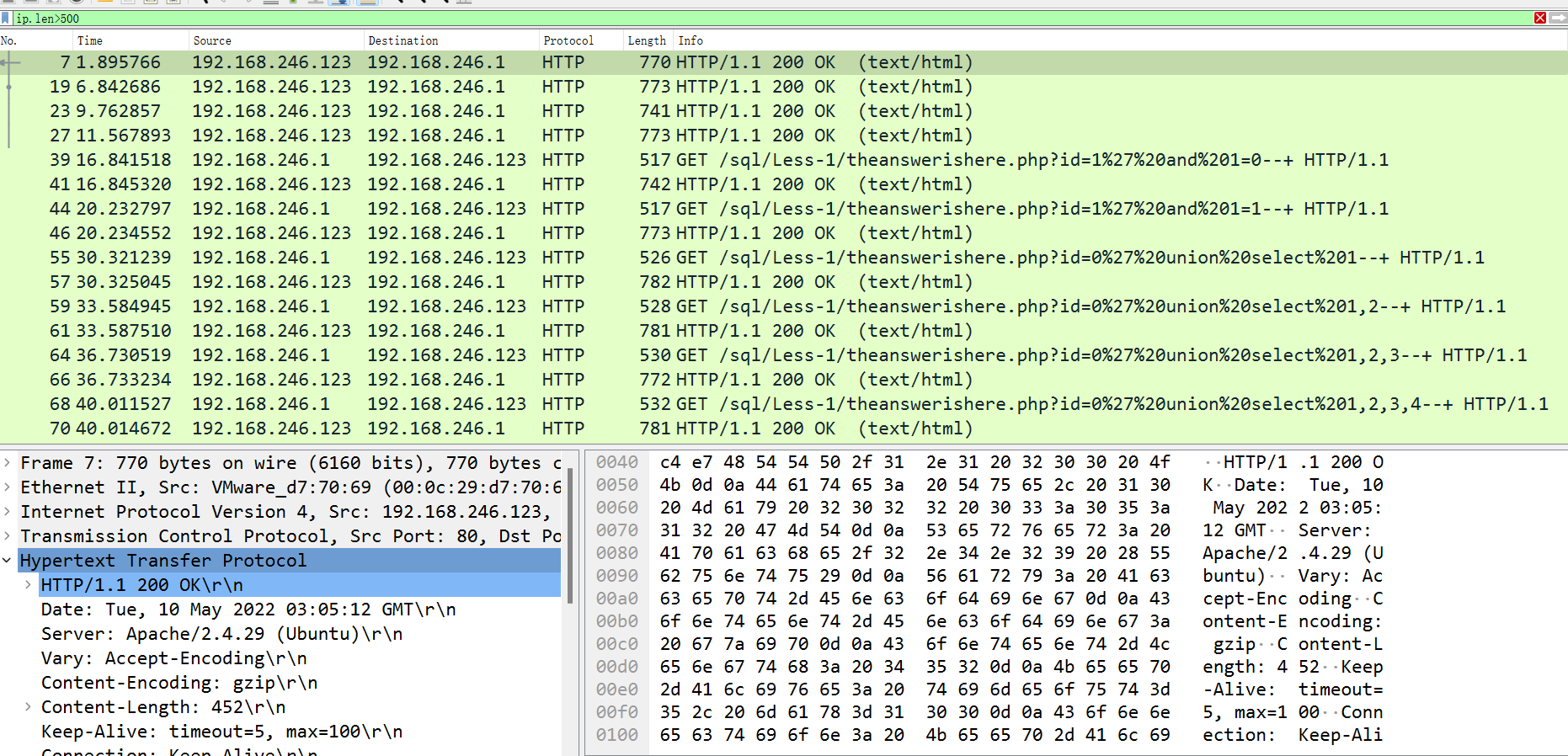The image size is (1568, 756).
Task: Sort packets by Source column header
Action: pos(276,40)
